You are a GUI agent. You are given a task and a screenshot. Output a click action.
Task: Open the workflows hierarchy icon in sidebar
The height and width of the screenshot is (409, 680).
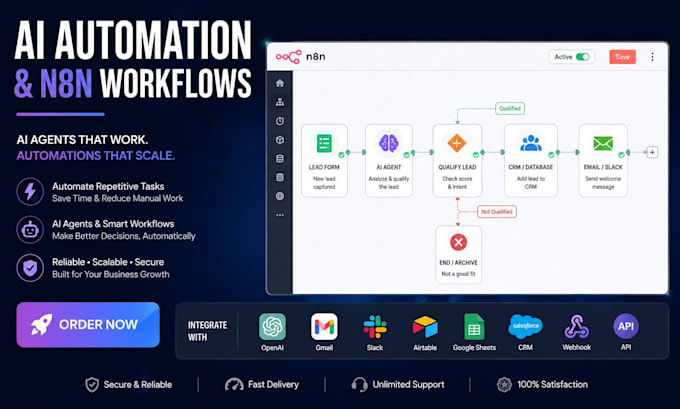[280, 102]
